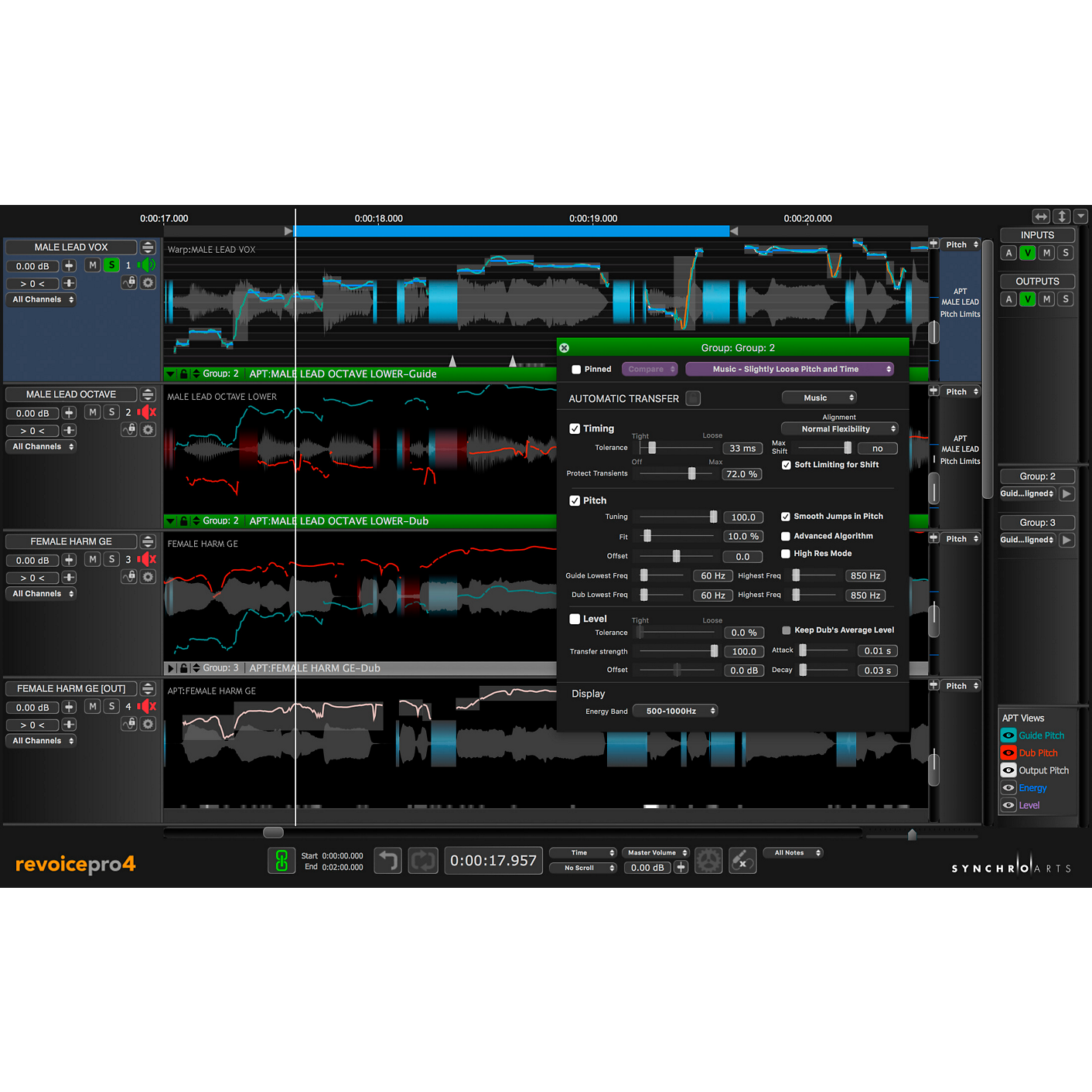
Task: Open the Music - Slightly Loose Pitch and Time dropdown
Action: pyautogui.click(x=790, y=369)
